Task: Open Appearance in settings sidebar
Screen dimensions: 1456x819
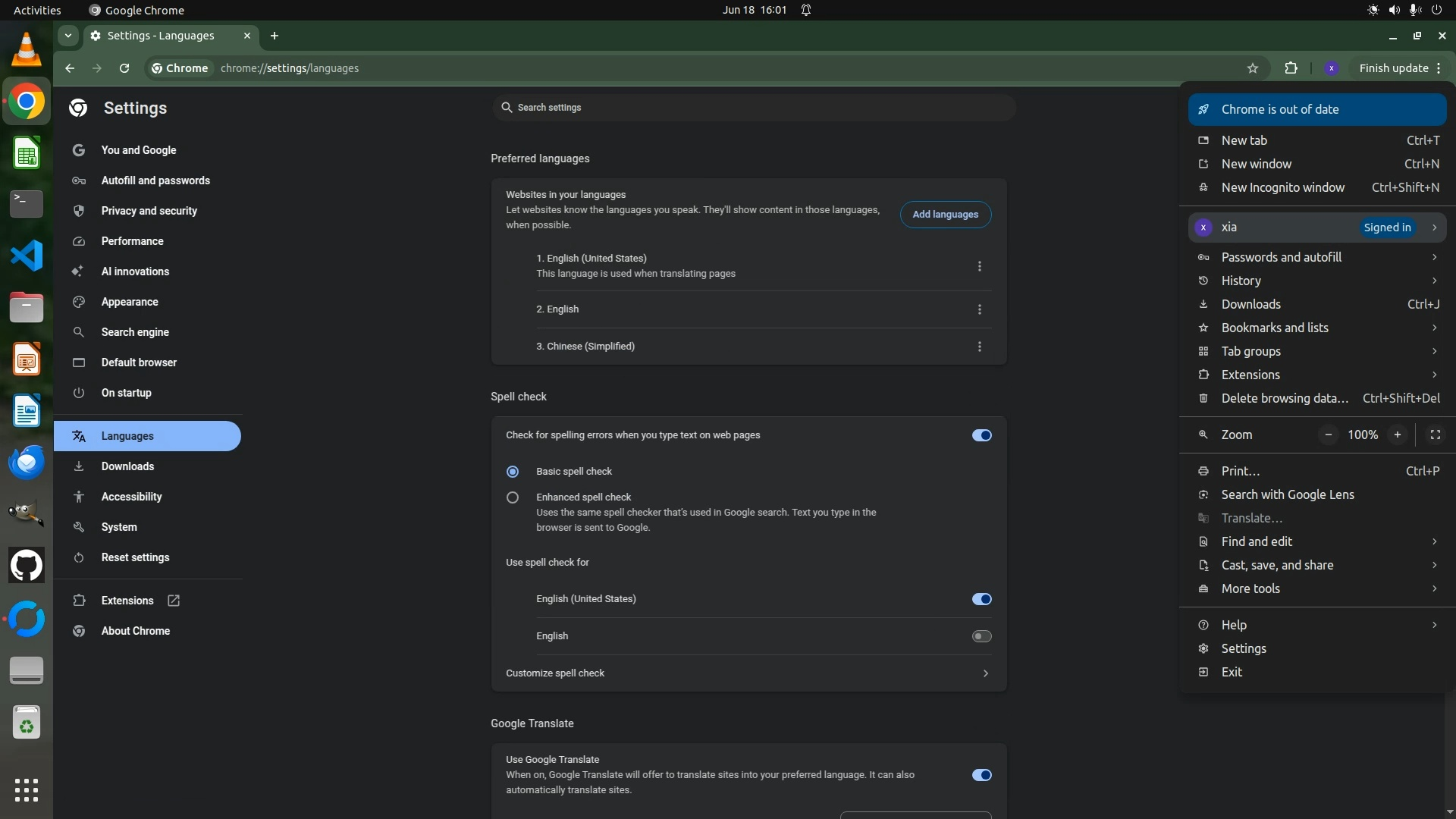Action: coord(130,302)
